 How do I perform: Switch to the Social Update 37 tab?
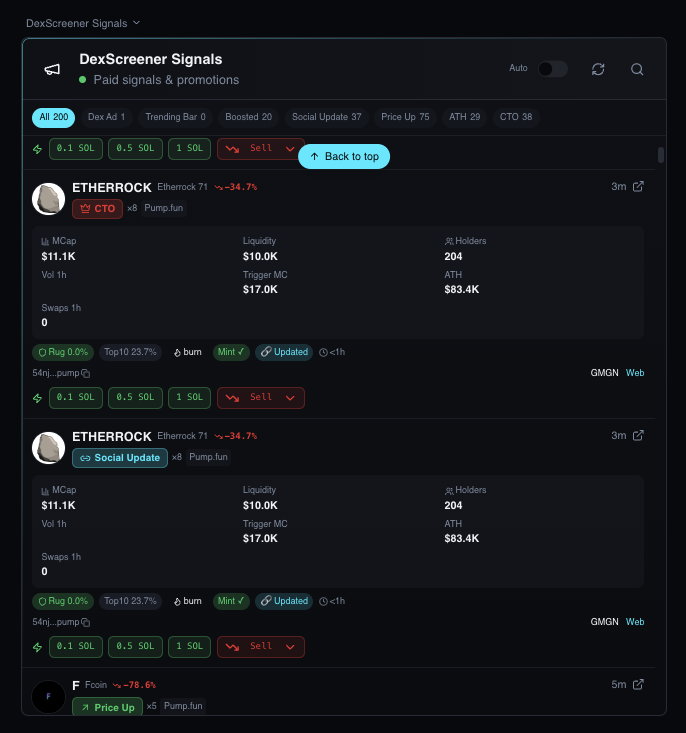pos(326,117)
